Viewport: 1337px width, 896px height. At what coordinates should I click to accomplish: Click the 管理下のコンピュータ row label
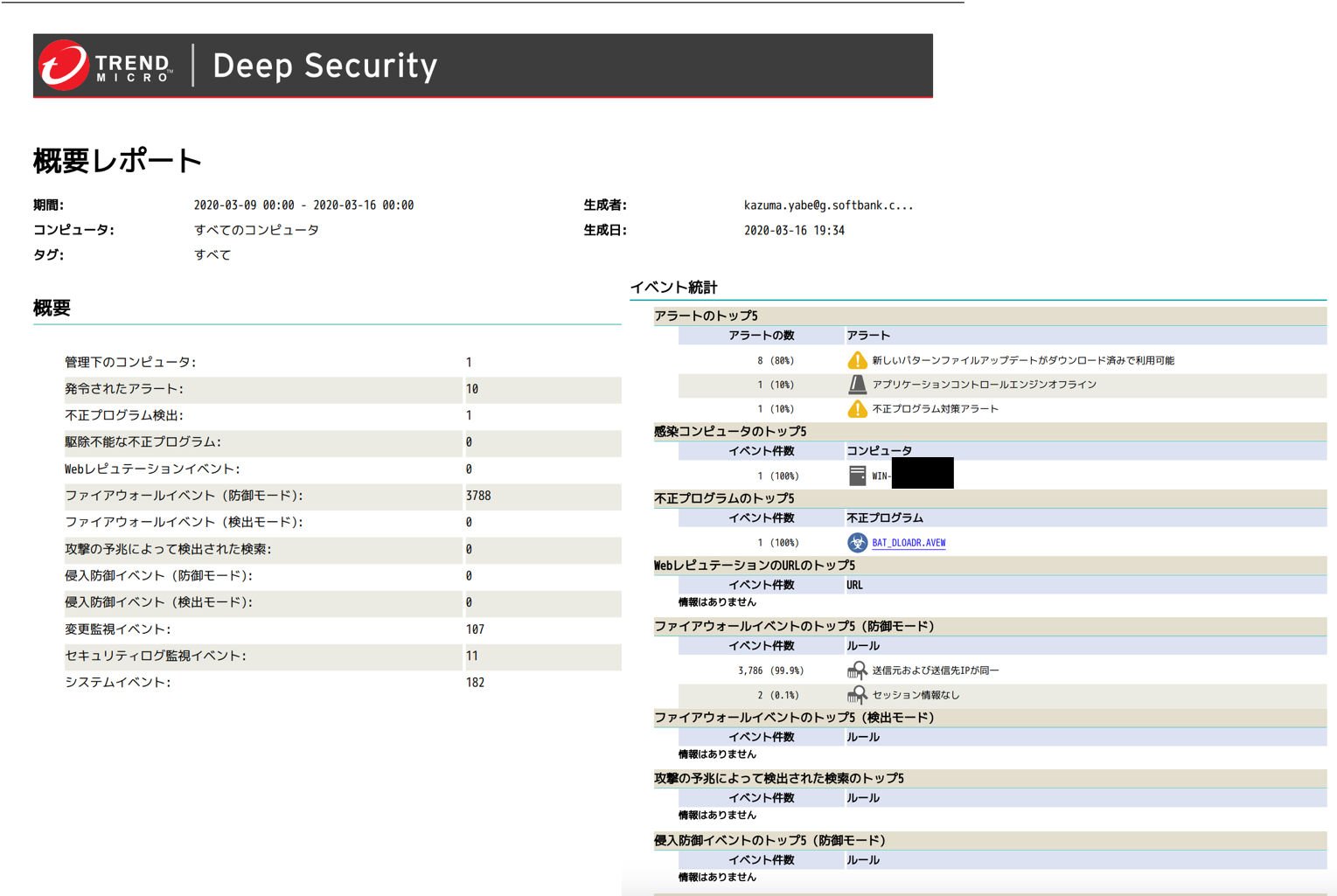130,362
